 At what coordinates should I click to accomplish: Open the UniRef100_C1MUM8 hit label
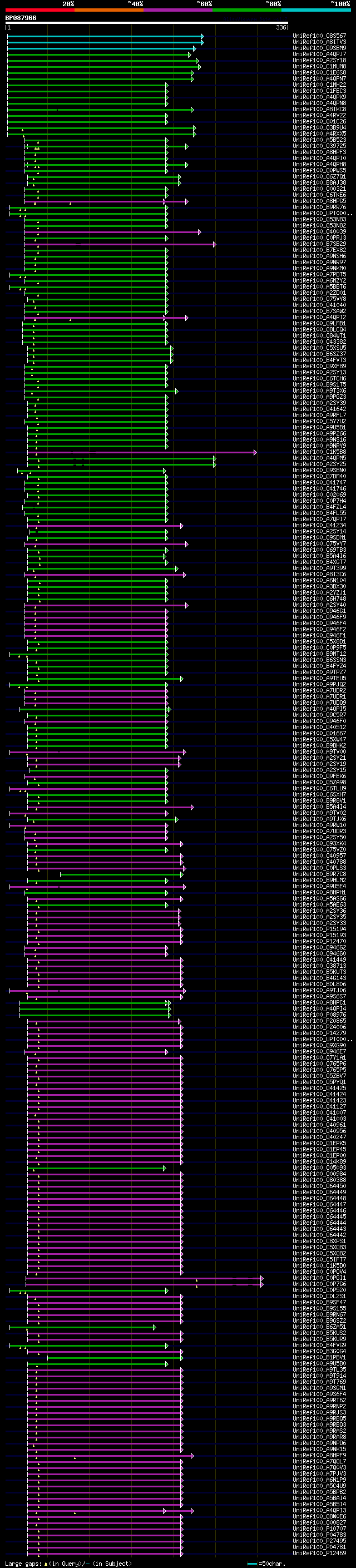[x=319, y=66]
